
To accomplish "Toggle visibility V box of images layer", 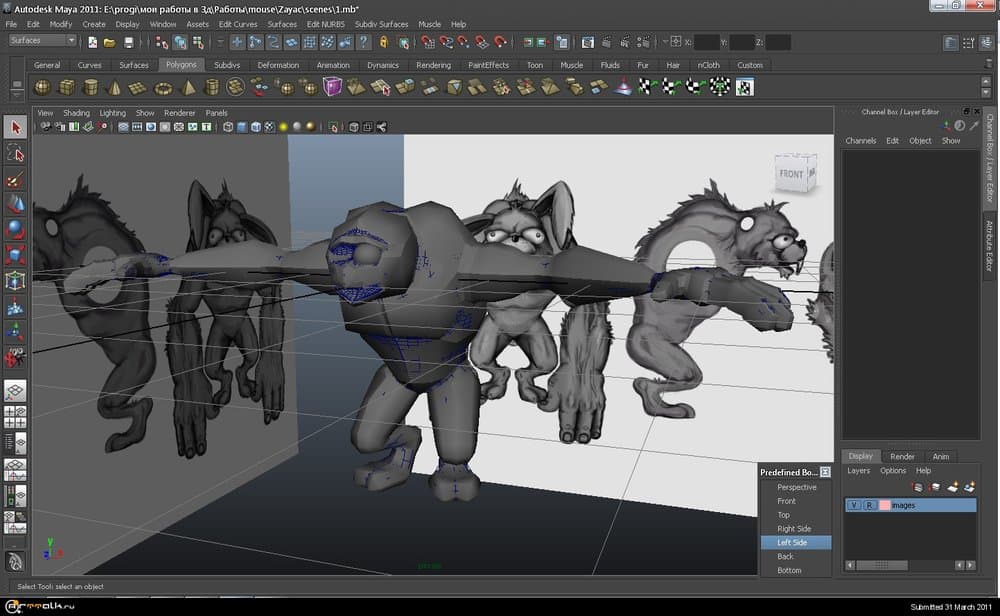I will pos(854,506).
